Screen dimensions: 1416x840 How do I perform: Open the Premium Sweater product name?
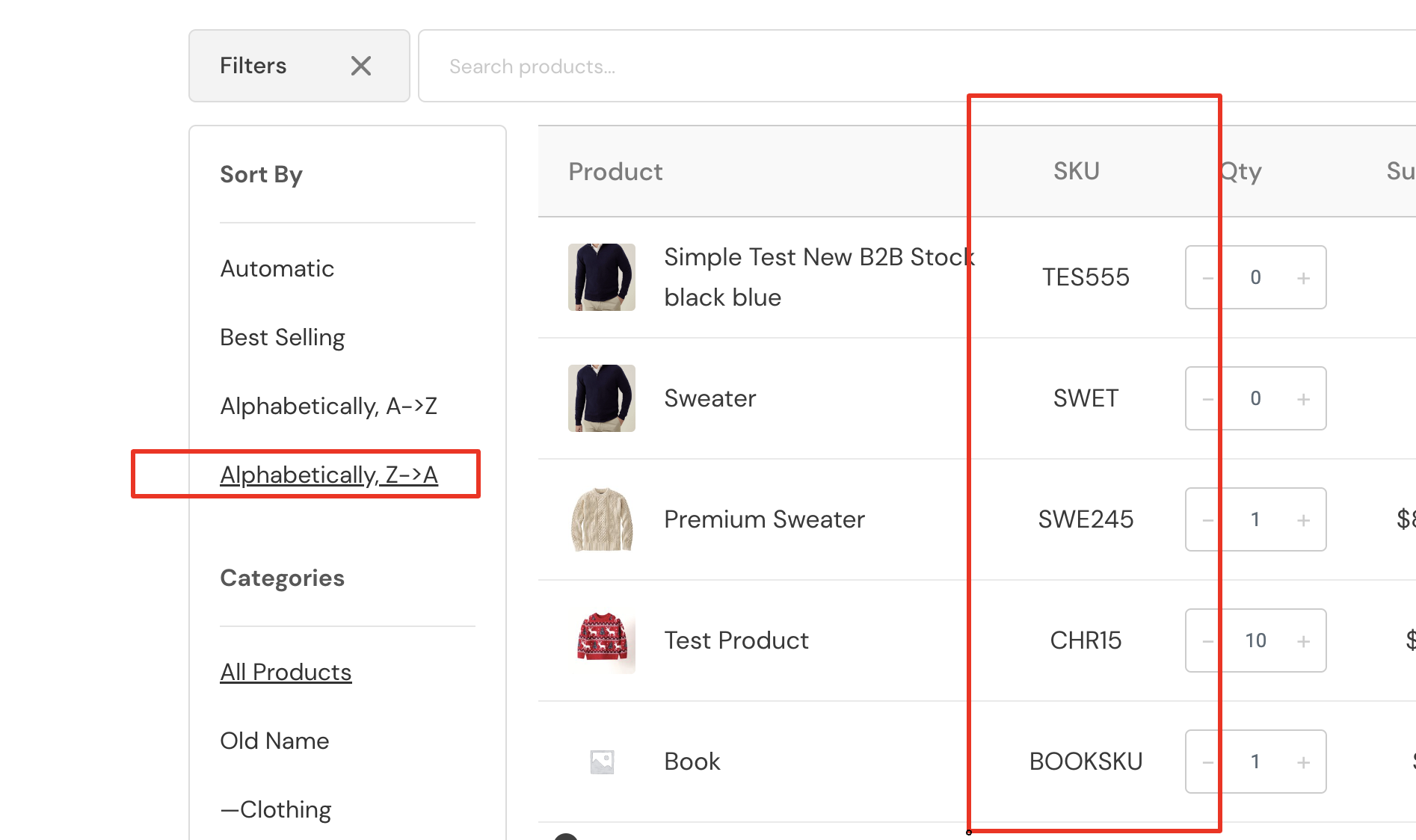click(x=764, y=519)
